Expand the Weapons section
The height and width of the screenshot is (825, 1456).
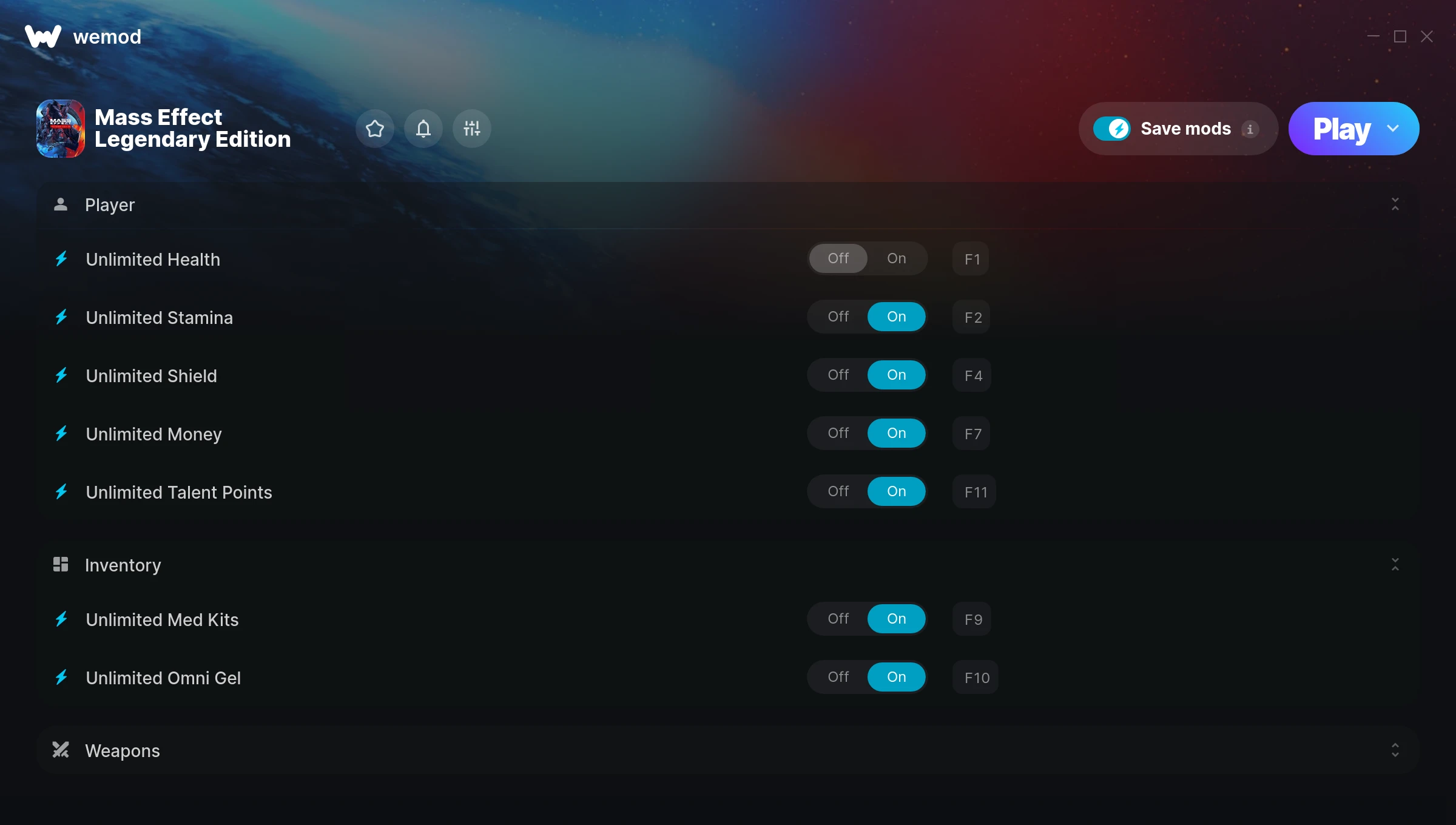point(1395,750)
